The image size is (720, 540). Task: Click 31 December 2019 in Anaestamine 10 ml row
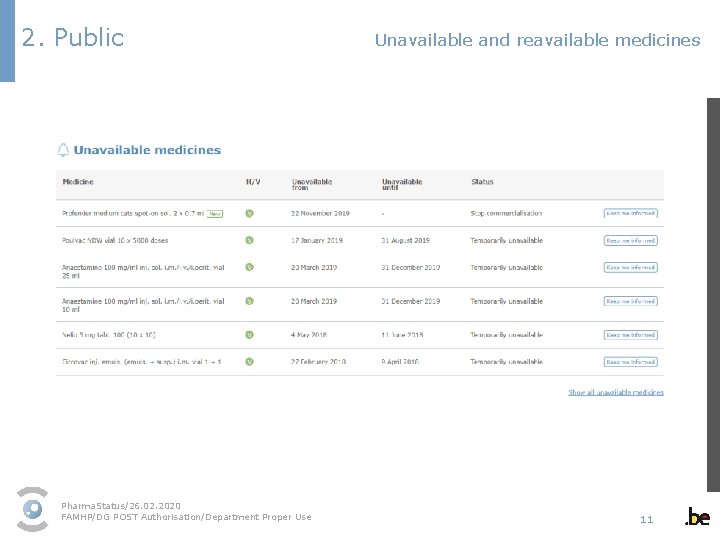[411, 301]
